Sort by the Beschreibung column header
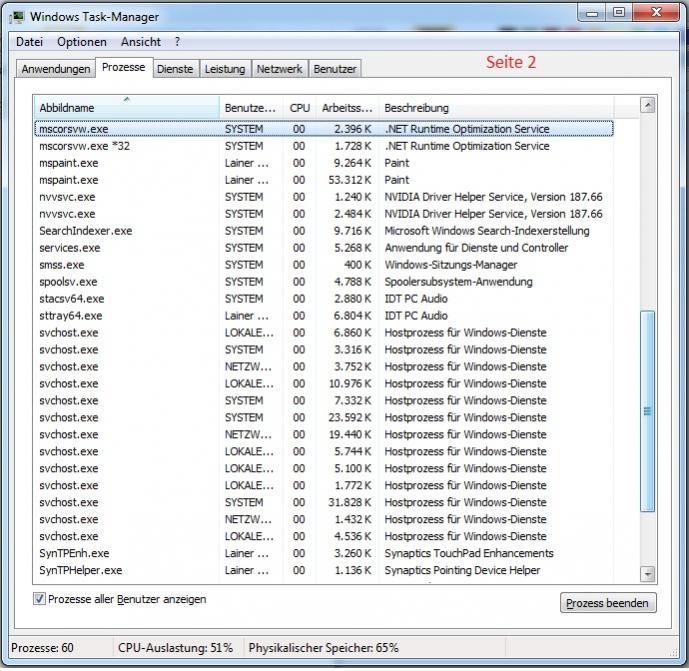The image size is (689, 671). tap(496, 108)
